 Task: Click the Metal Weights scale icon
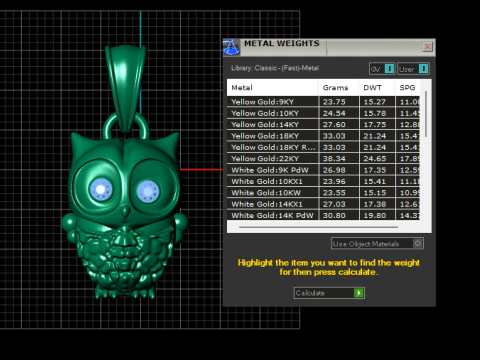[x=231, y=47]
